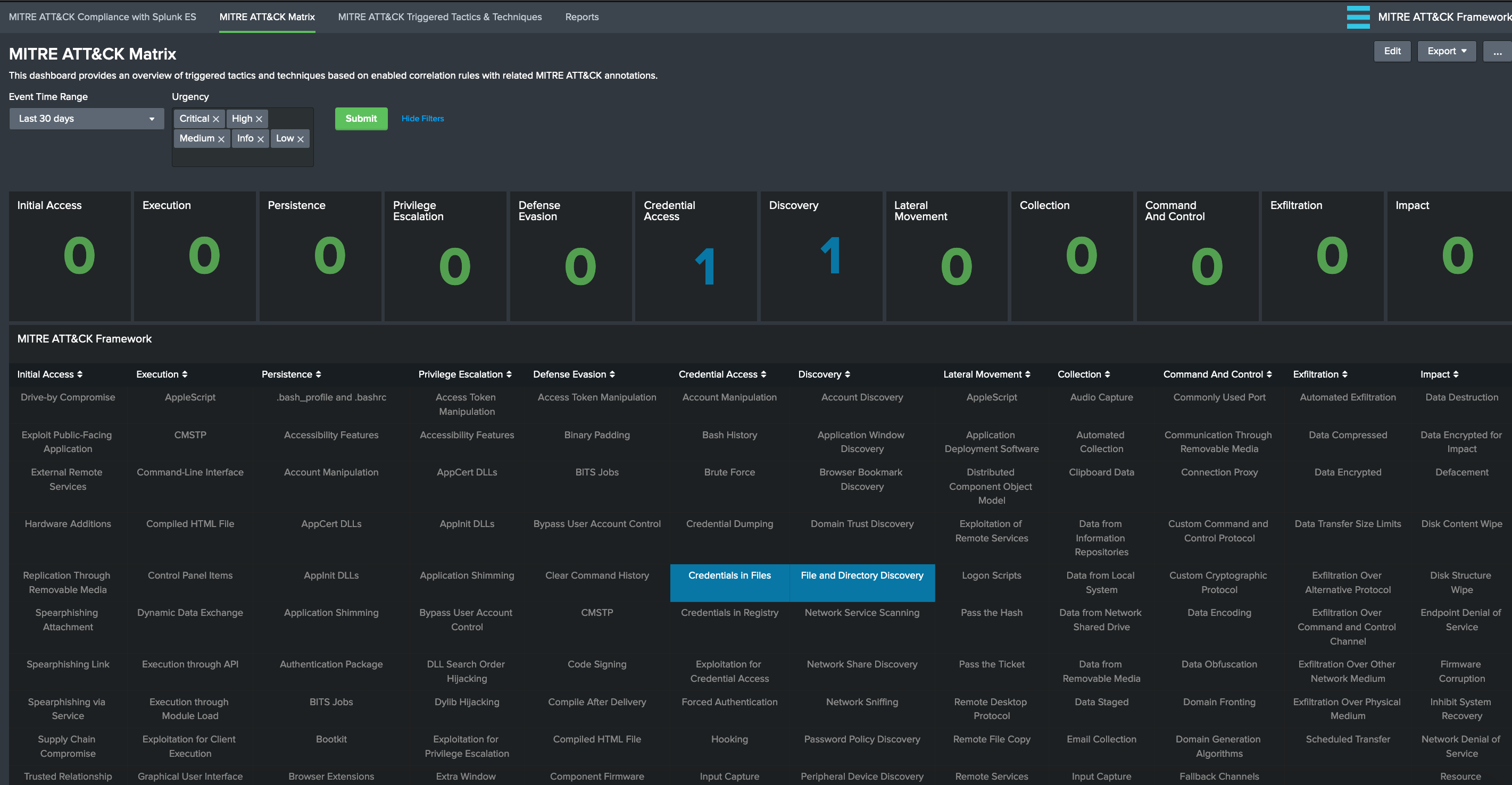Viewport: 1512px width, 785px height.
Task: Open the Reports tab
Action: [581, 17]
